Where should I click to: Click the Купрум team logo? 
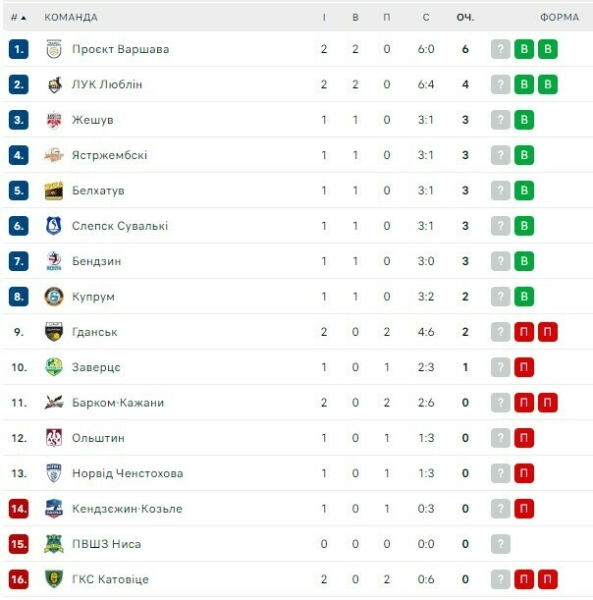point(54,297)
